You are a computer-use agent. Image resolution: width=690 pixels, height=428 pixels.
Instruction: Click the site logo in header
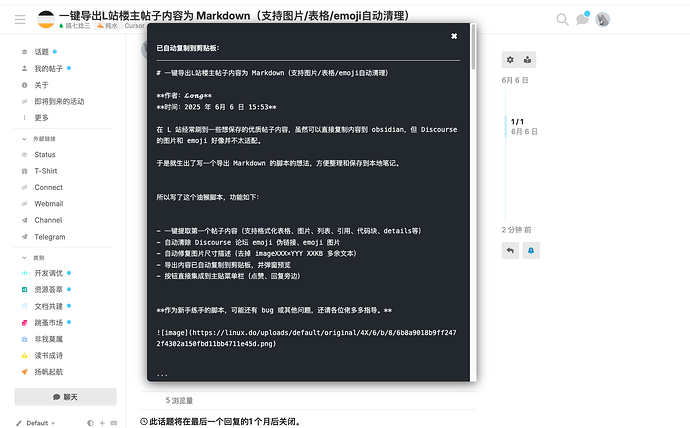(x=46, y=19)
